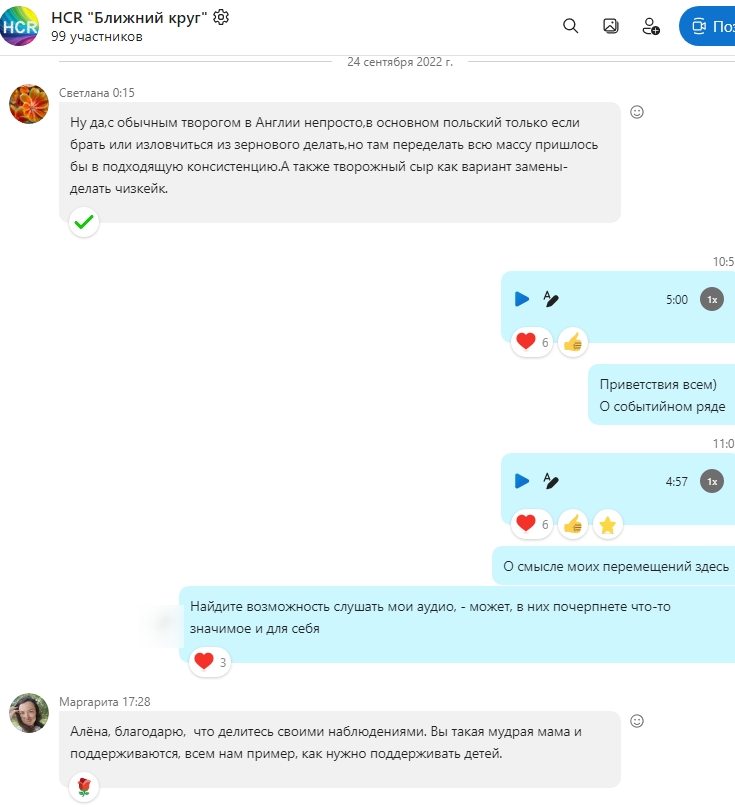This screenshot has width=735, height=807.
Task: Toggle thumbs-up reaction on 5:00 audio
Action: tap(573, 342)
